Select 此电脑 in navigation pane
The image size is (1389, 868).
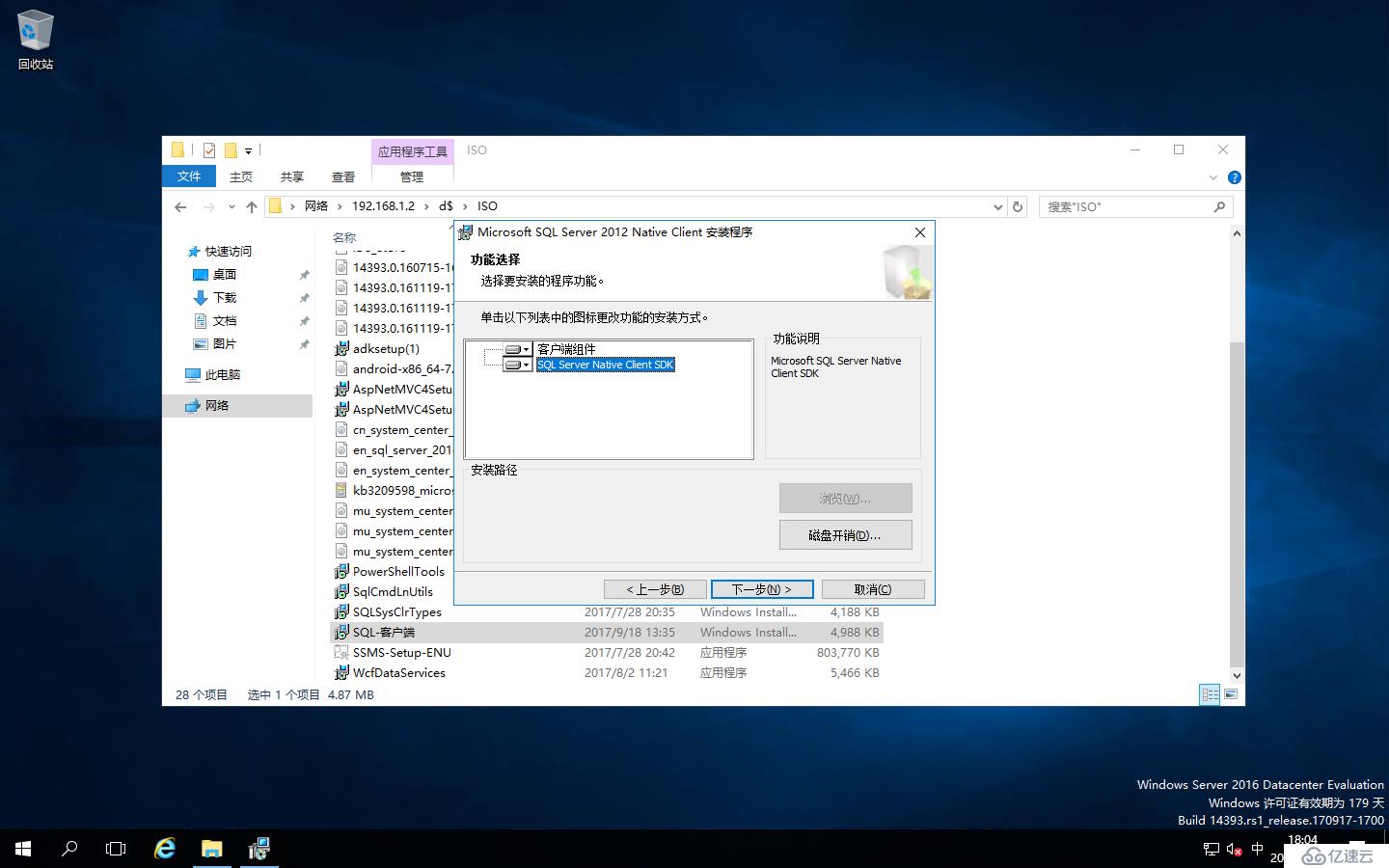pos(222,374)
